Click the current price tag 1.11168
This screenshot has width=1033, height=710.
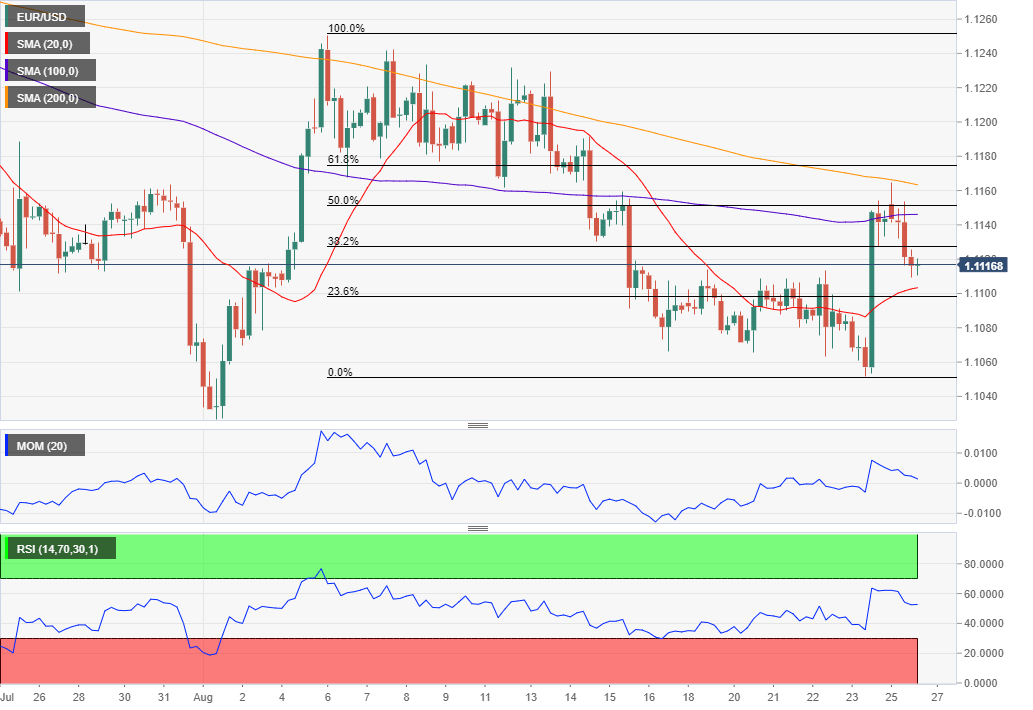[x=984, y=265]
